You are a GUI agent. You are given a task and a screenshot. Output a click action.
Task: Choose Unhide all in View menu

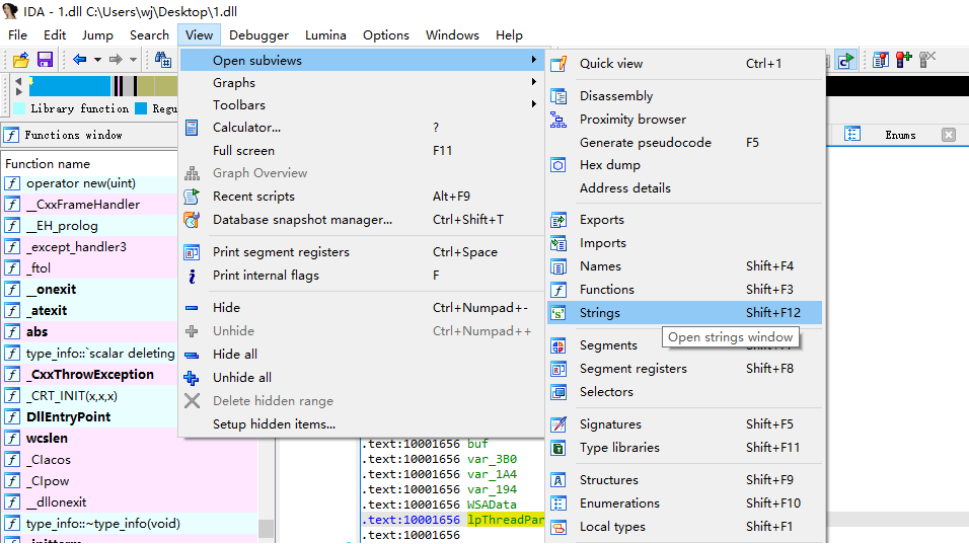pyautogui.click(x=362, y=378)
